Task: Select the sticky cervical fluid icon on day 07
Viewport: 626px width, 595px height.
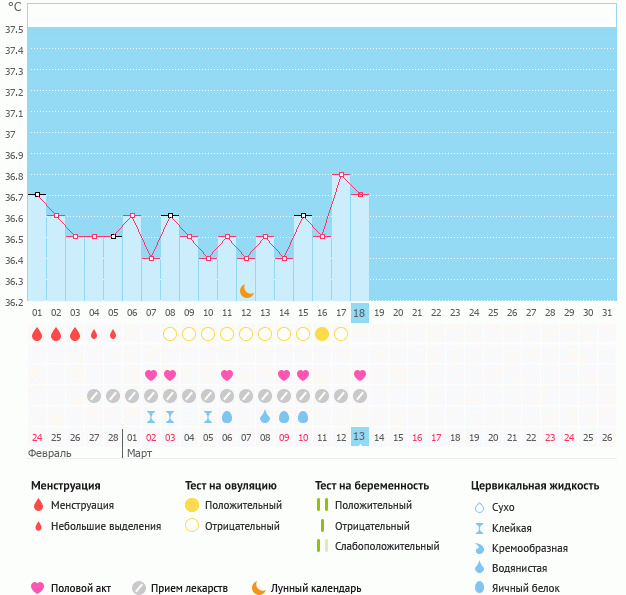Action: coord(151,417)
